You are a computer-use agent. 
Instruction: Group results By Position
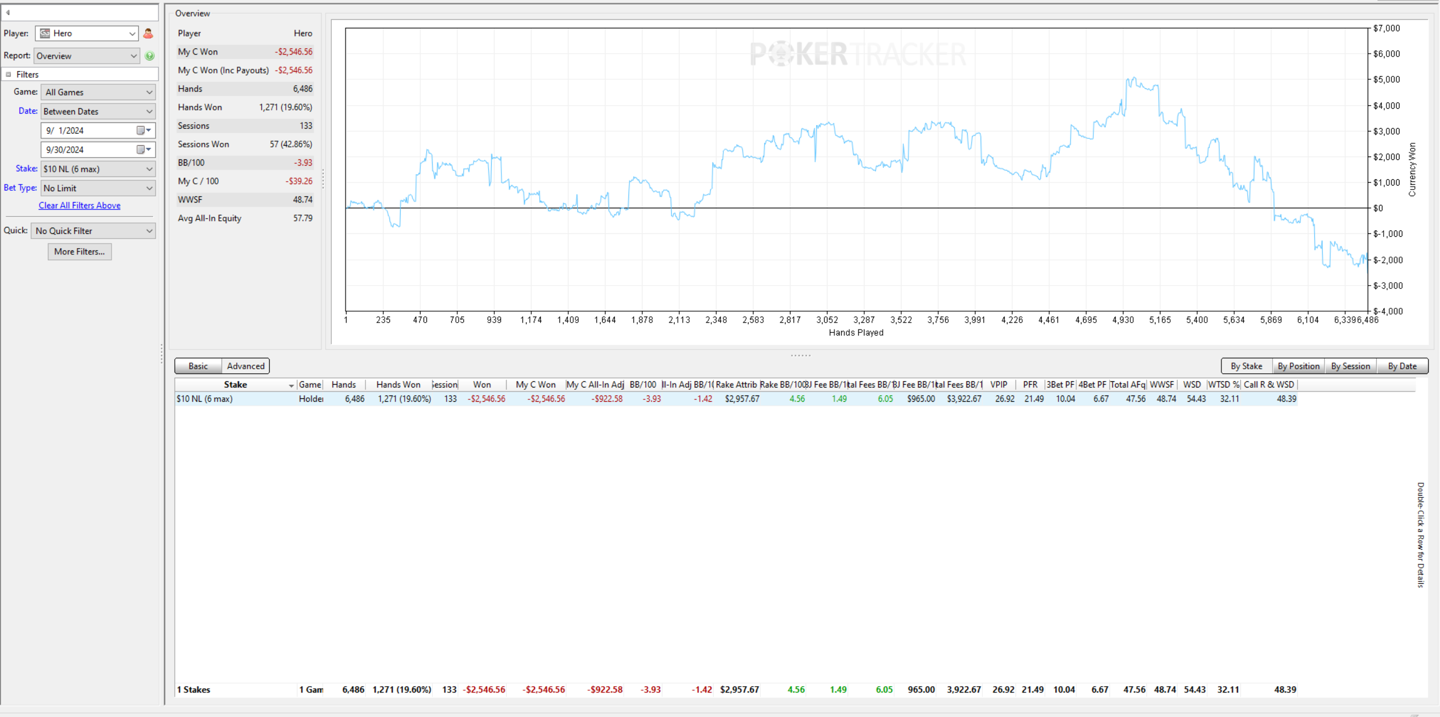click(1298, 366)
